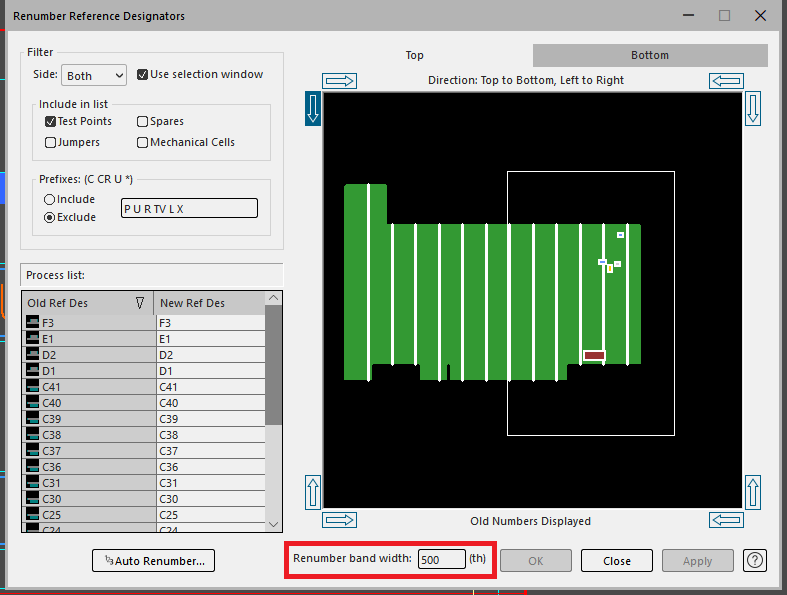
Task: Select the Include prefixes radio button
Action: pyautogui.click(x=49, y=200)
